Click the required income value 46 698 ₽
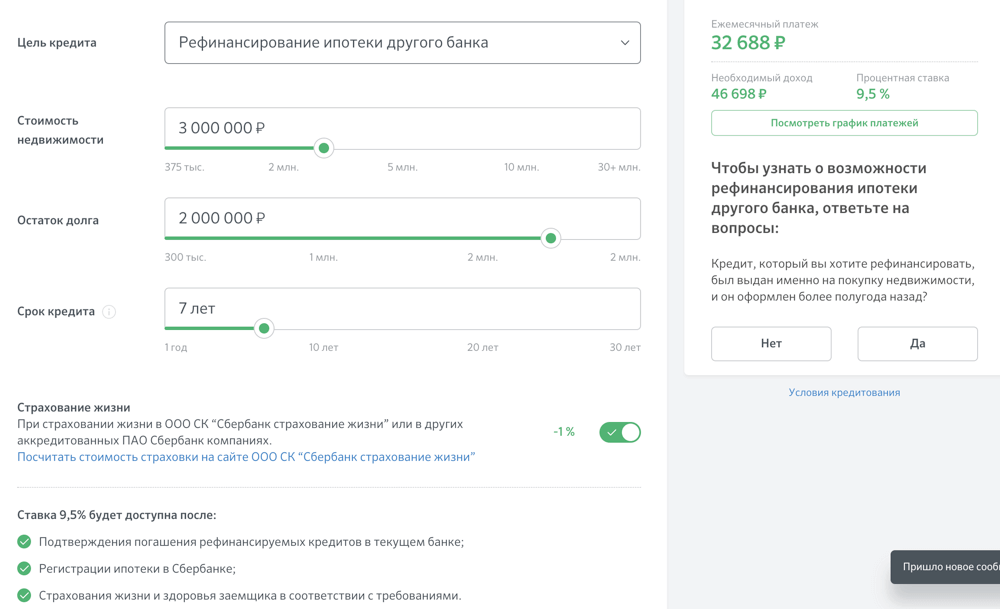Screen dimensions: 1000x609 coord(739,94)
